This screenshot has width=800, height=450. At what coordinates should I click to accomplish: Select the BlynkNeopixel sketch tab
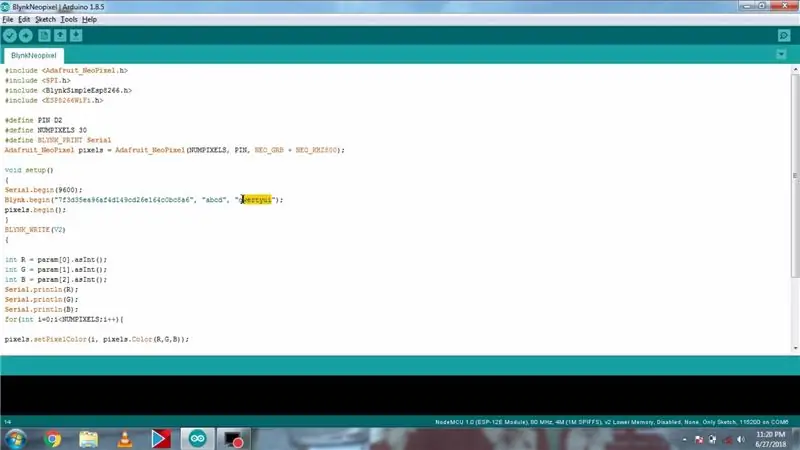34,55
